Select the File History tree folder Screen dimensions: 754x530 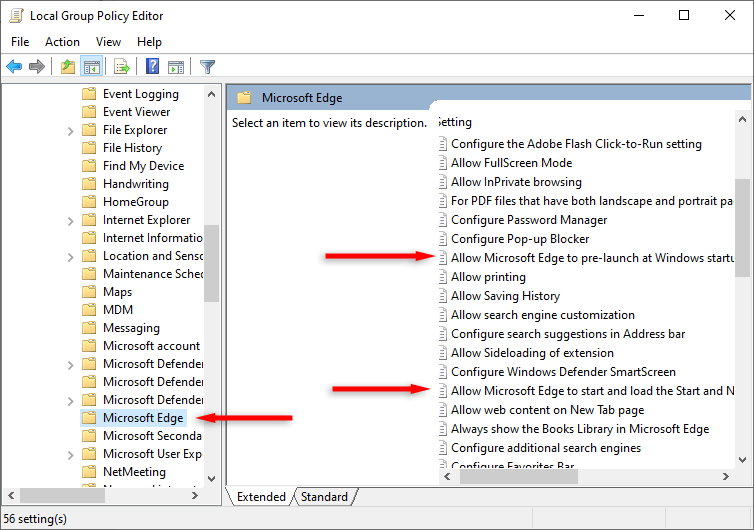click(132, 148)
